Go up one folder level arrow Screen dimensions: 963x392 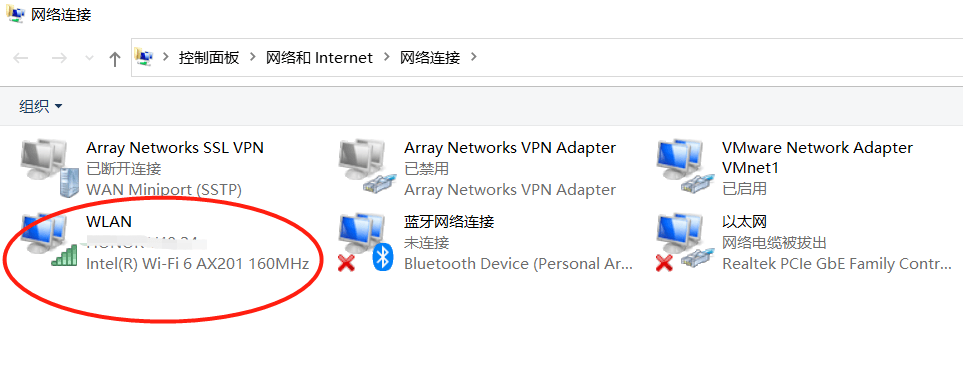(x=114, y=59)
